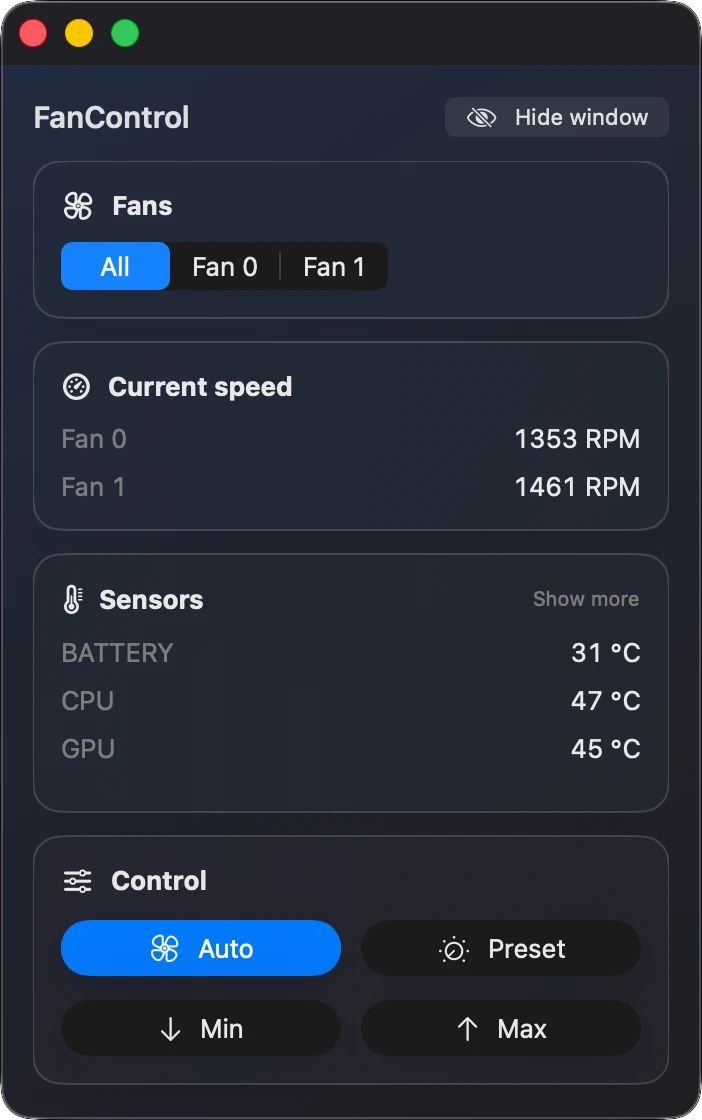Click the thermometer icon in the Sensors section
The height and width of the screenshot is (1120, 702).
[71, 600]
